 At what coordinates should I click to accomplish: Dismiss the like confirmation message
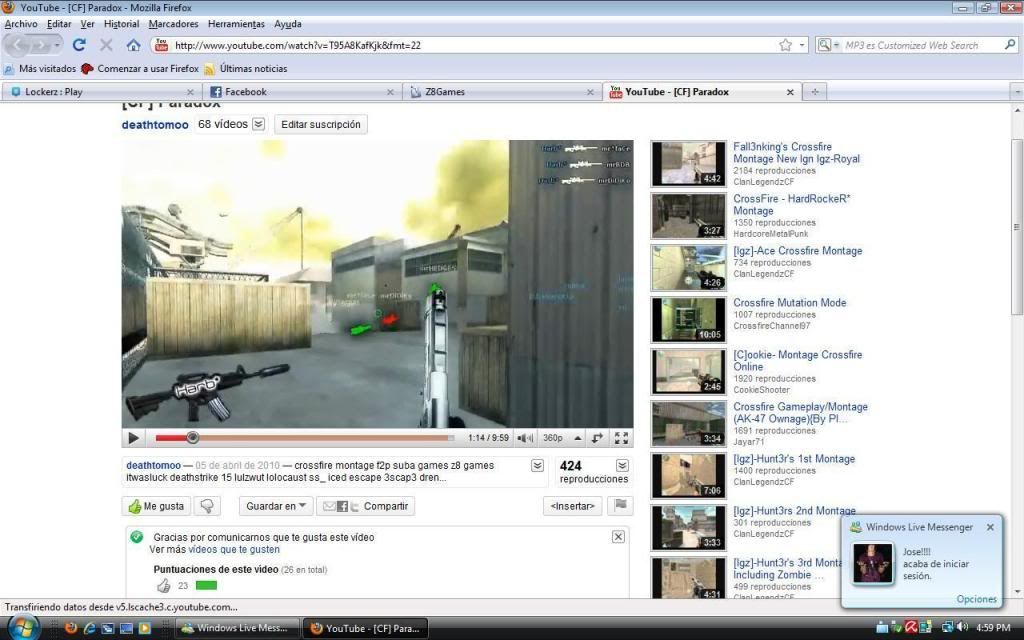618,537
